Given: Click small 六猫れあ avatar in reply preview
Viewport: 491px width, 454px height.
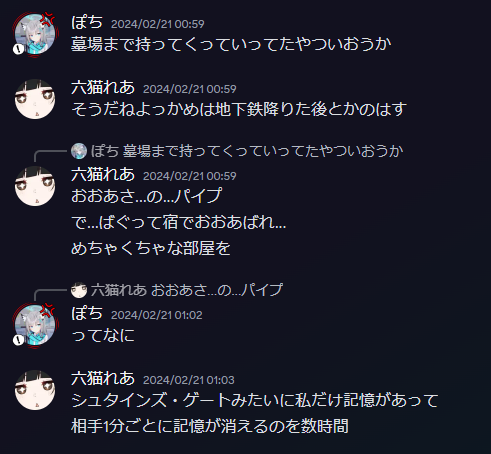Looking at the screenshot, I should point(79,290).
